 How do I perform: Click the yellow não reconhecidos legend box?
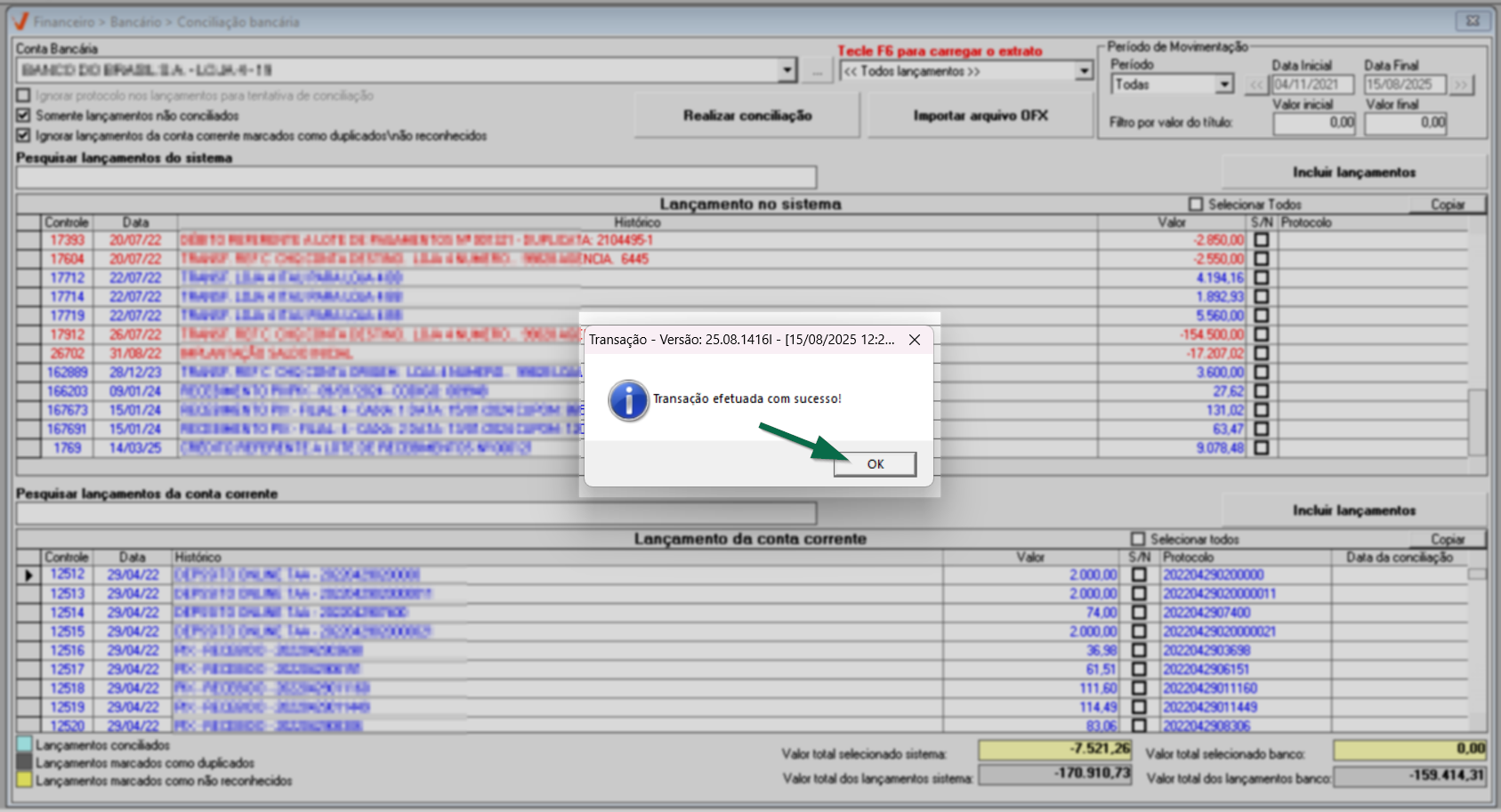[24, 780]
